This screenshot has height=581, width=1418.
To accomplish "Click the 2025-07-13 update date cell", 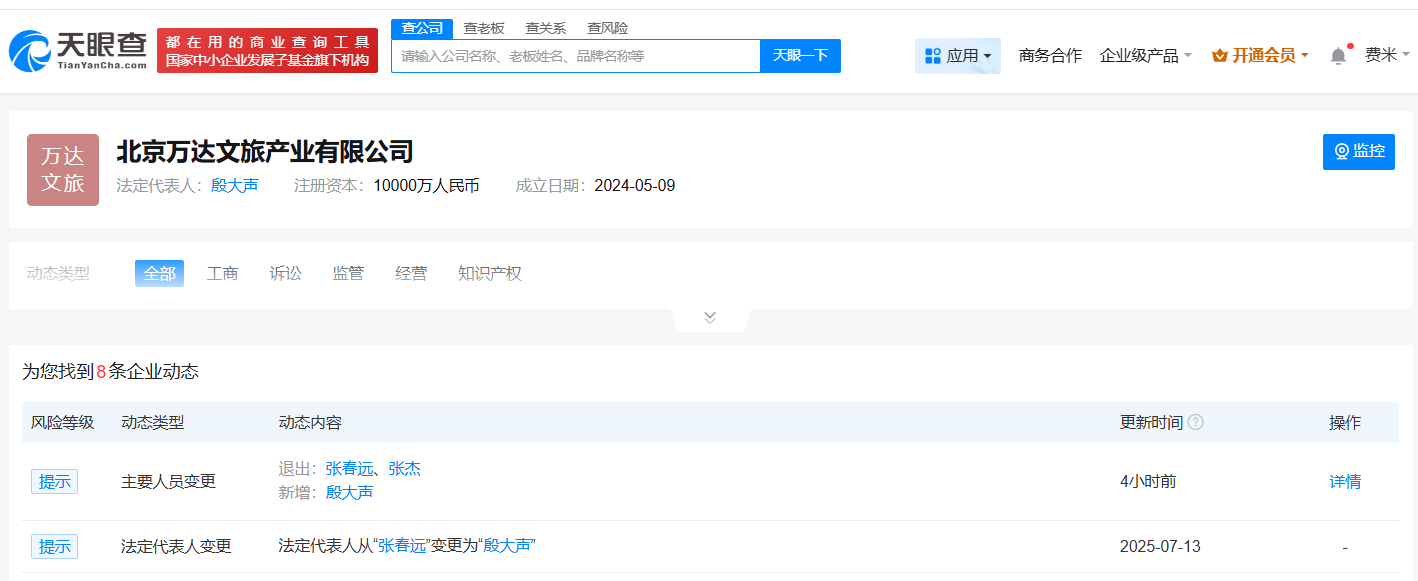I will pos(1160,547).
